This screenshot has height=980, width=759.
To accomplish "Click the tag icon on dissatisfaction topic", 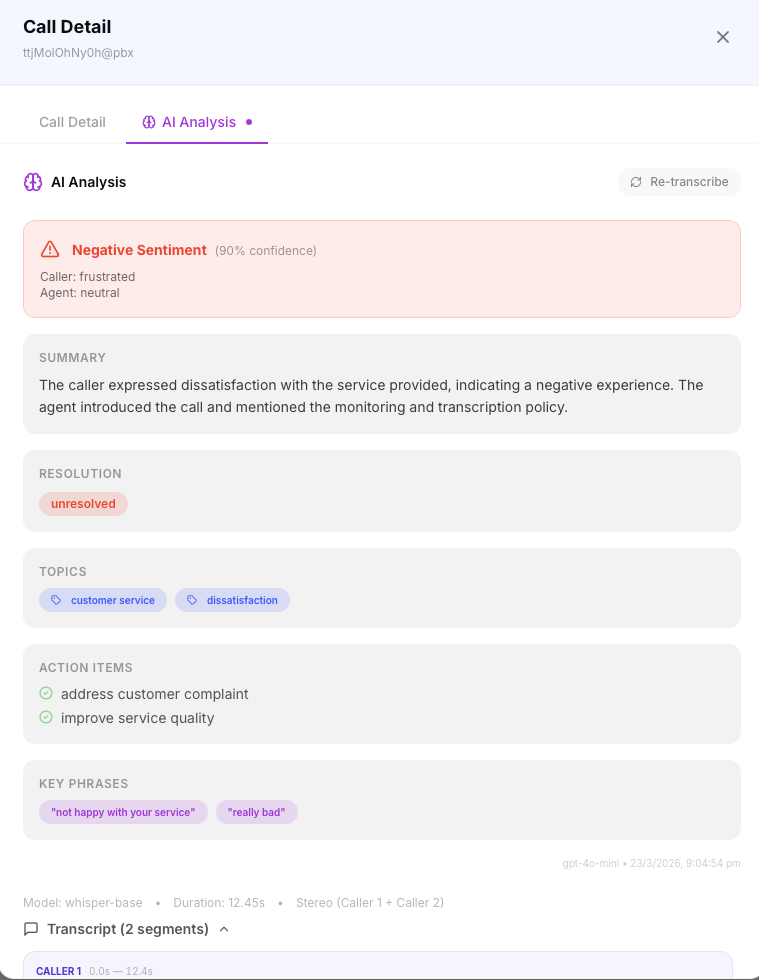I will coord(192,600).
